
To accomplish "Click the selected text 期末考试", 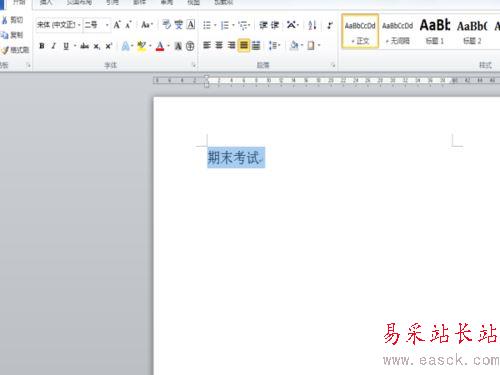I will coord(234,157).
